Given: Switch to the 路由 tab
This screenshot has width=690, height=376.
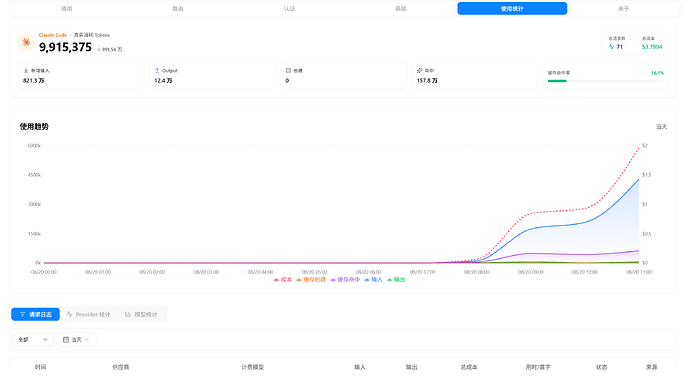Looking at the screenshot, I should pyautogui.click(x=178, y=8).
